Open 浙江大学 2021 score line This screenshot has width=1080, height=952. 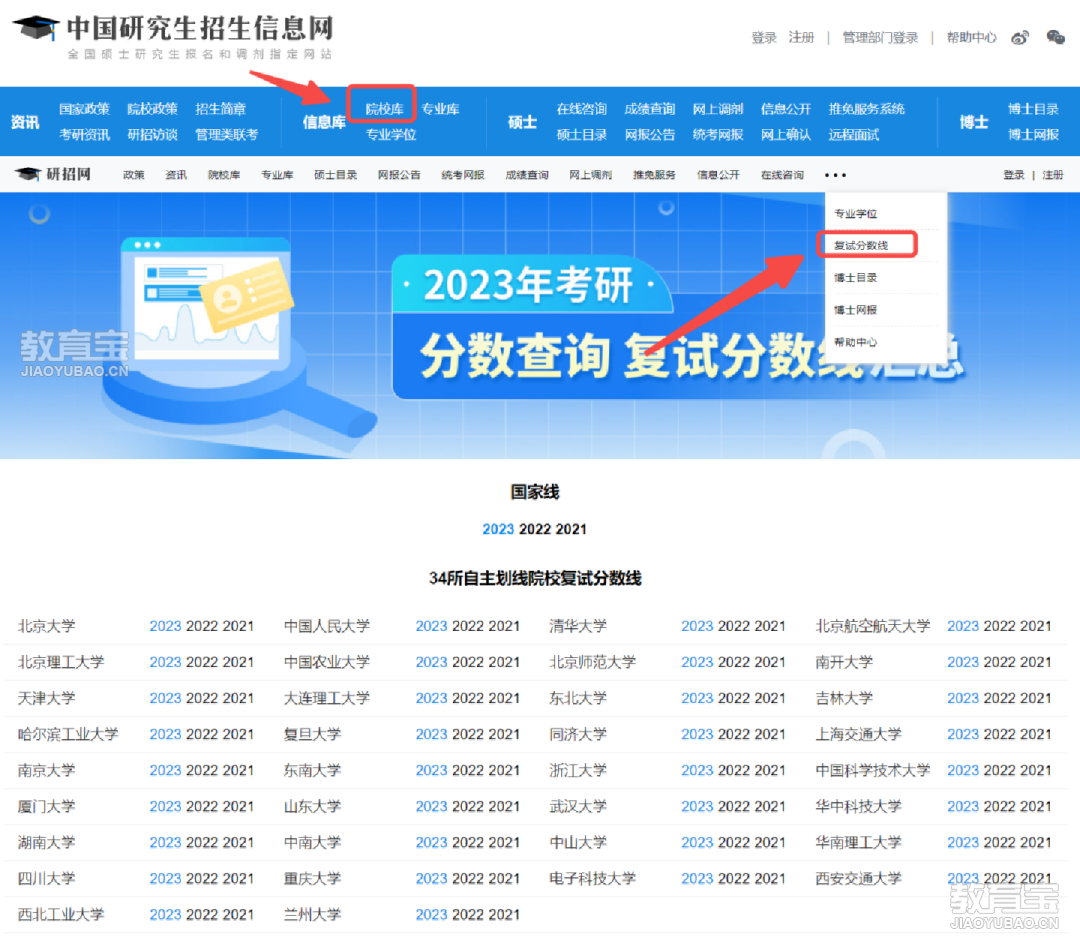click(x=770, y=770)
